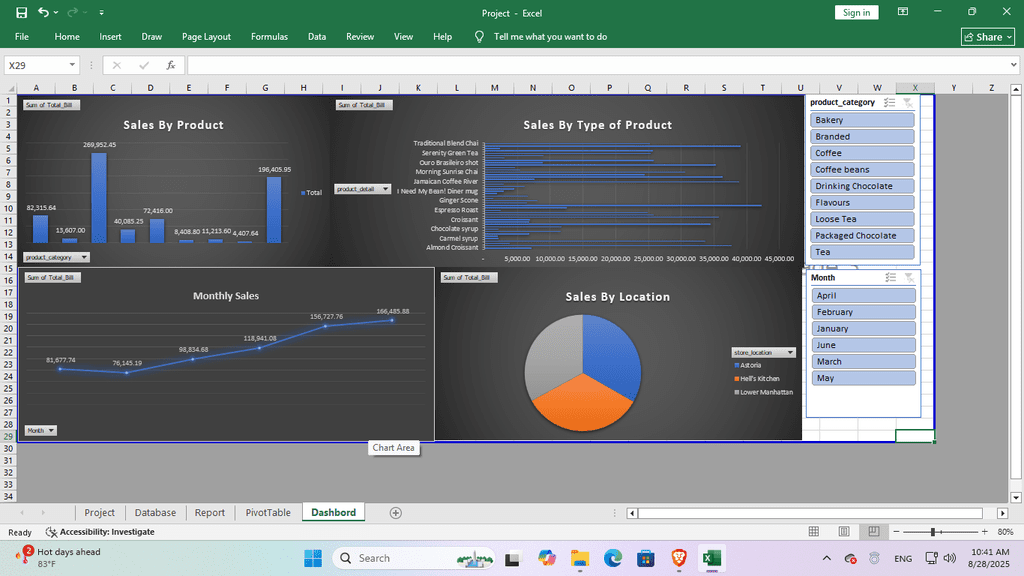This screenshot has width=1024, height=576.
Task: Switch to Normal view icon in status bar
Action: click(x=816, y=532)
